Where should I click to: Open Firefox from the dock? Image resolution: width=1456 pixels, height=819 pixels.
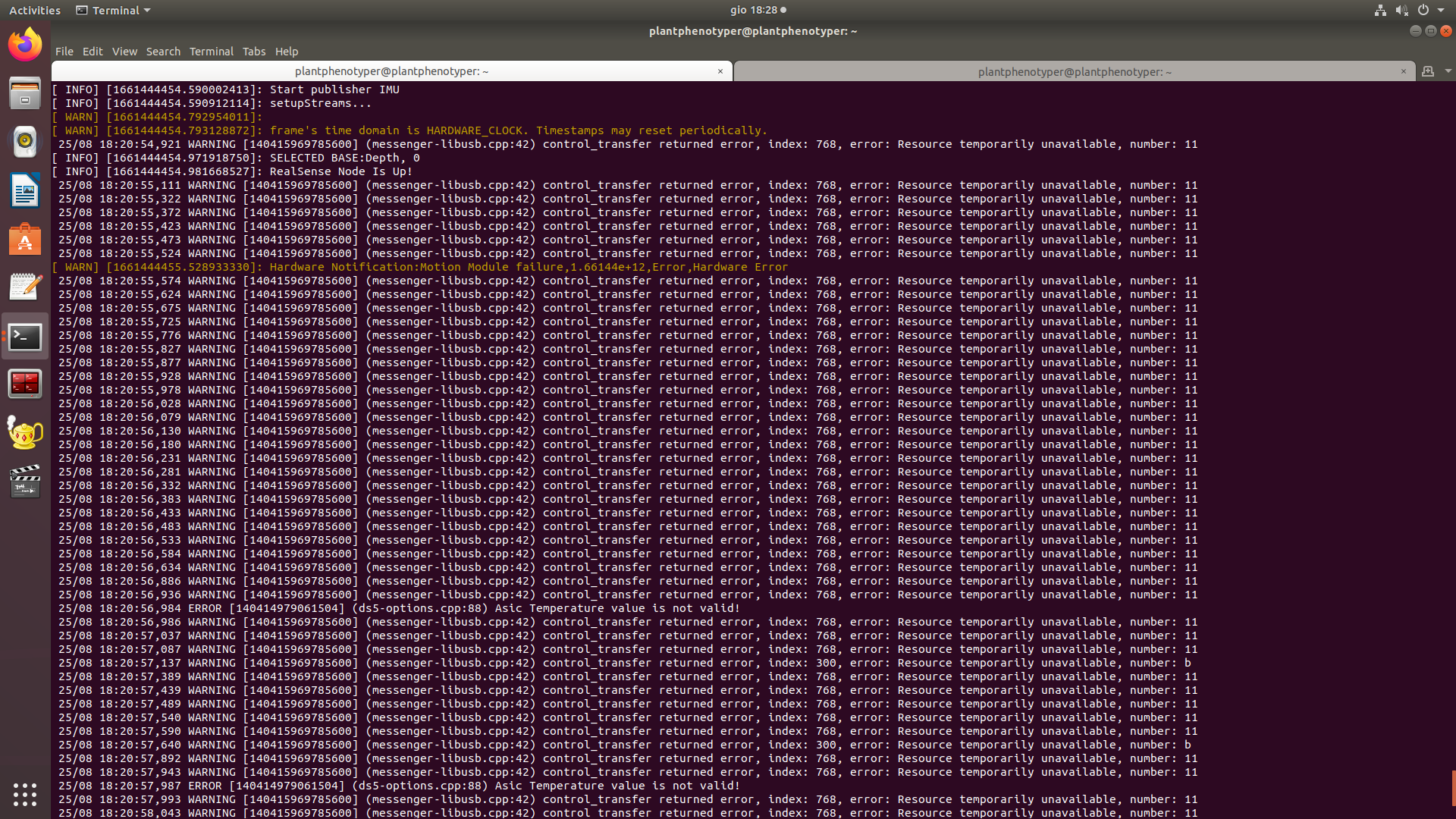click(x=25, y=45)
